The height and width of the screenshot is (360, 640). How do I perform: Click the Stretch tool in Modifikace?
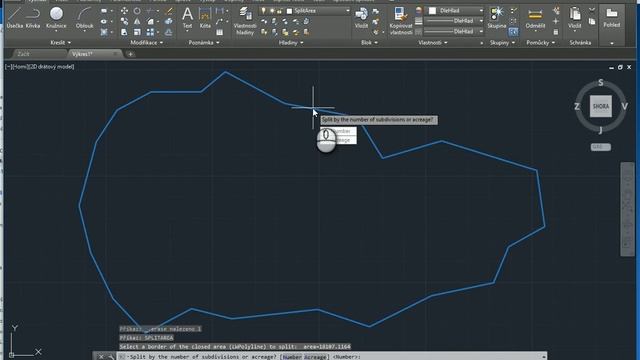(x=124, y=32)
